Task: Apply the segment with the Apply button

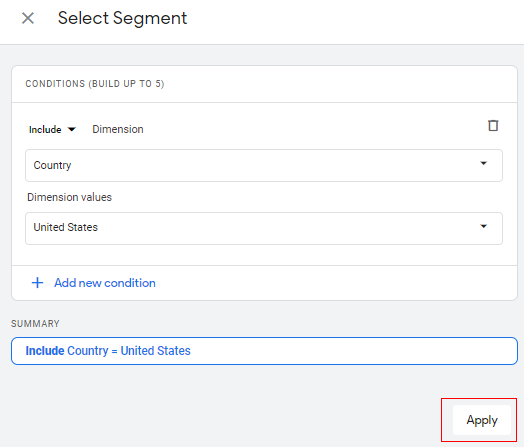Action: [482, 420]
